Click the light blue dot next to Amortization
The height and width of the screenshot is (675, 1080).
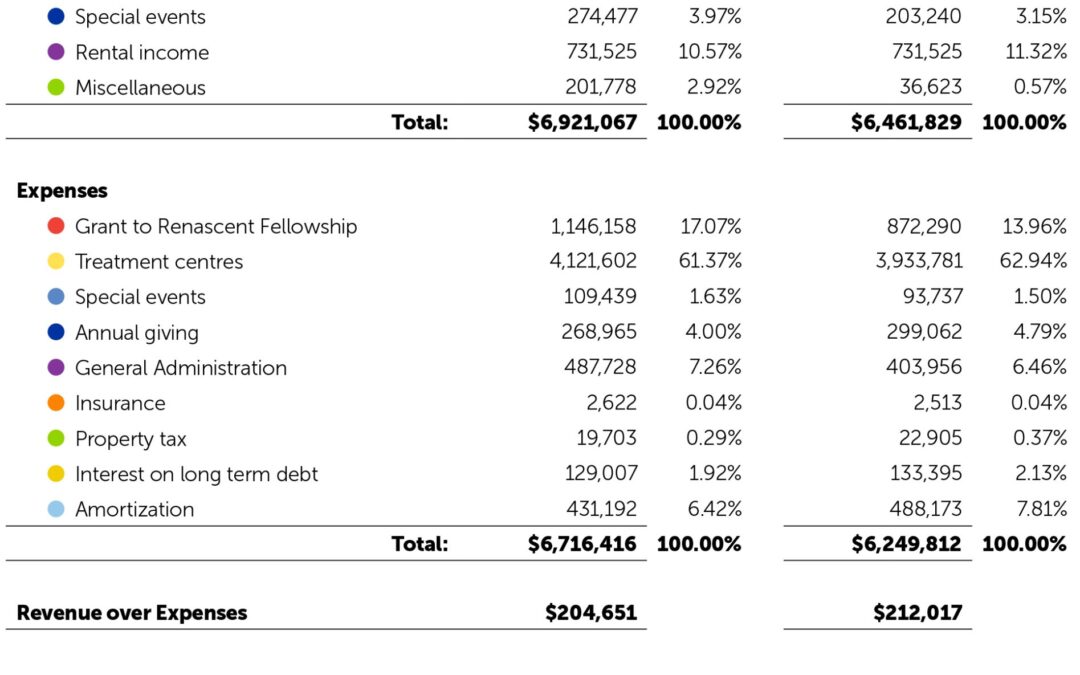56,509
